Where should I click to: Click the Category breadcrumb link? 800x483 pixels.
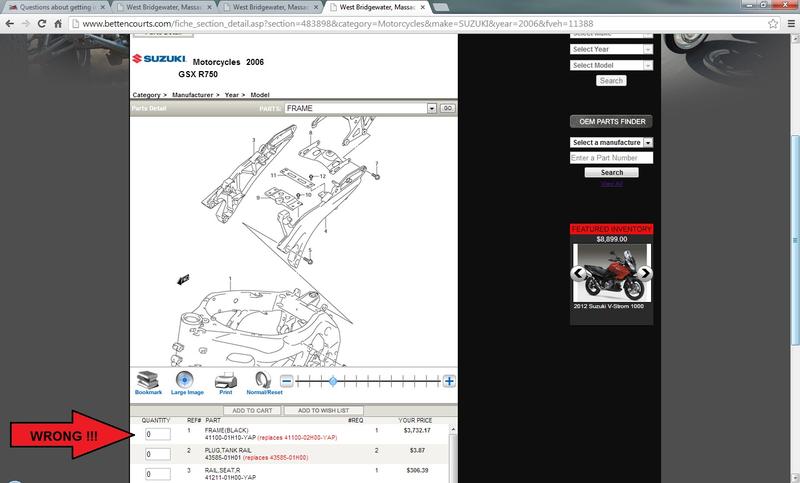point(146,95)
